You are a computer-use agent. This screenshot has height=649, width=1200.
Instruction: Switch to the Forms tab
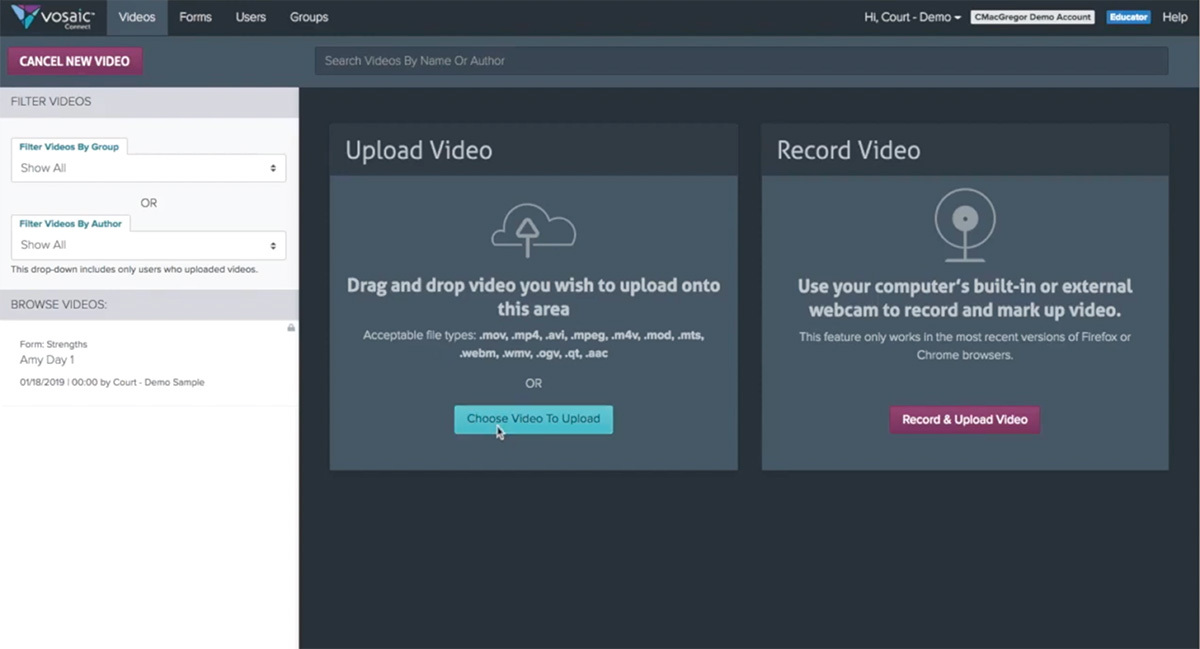tap(195, 17)
